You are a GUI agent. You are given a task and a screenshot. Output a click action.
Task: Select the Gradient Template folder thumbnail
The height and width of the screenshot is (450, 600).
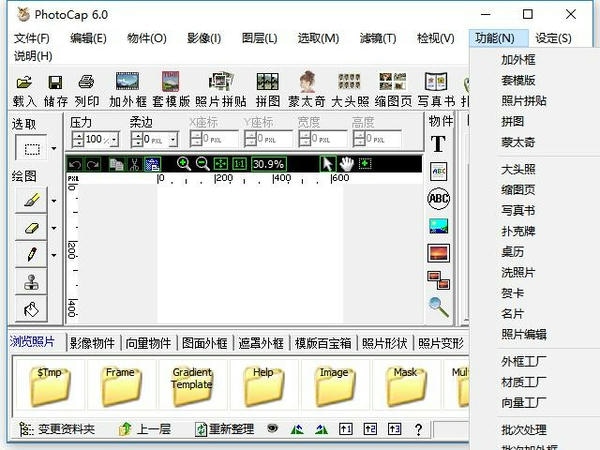coord(192,385)
